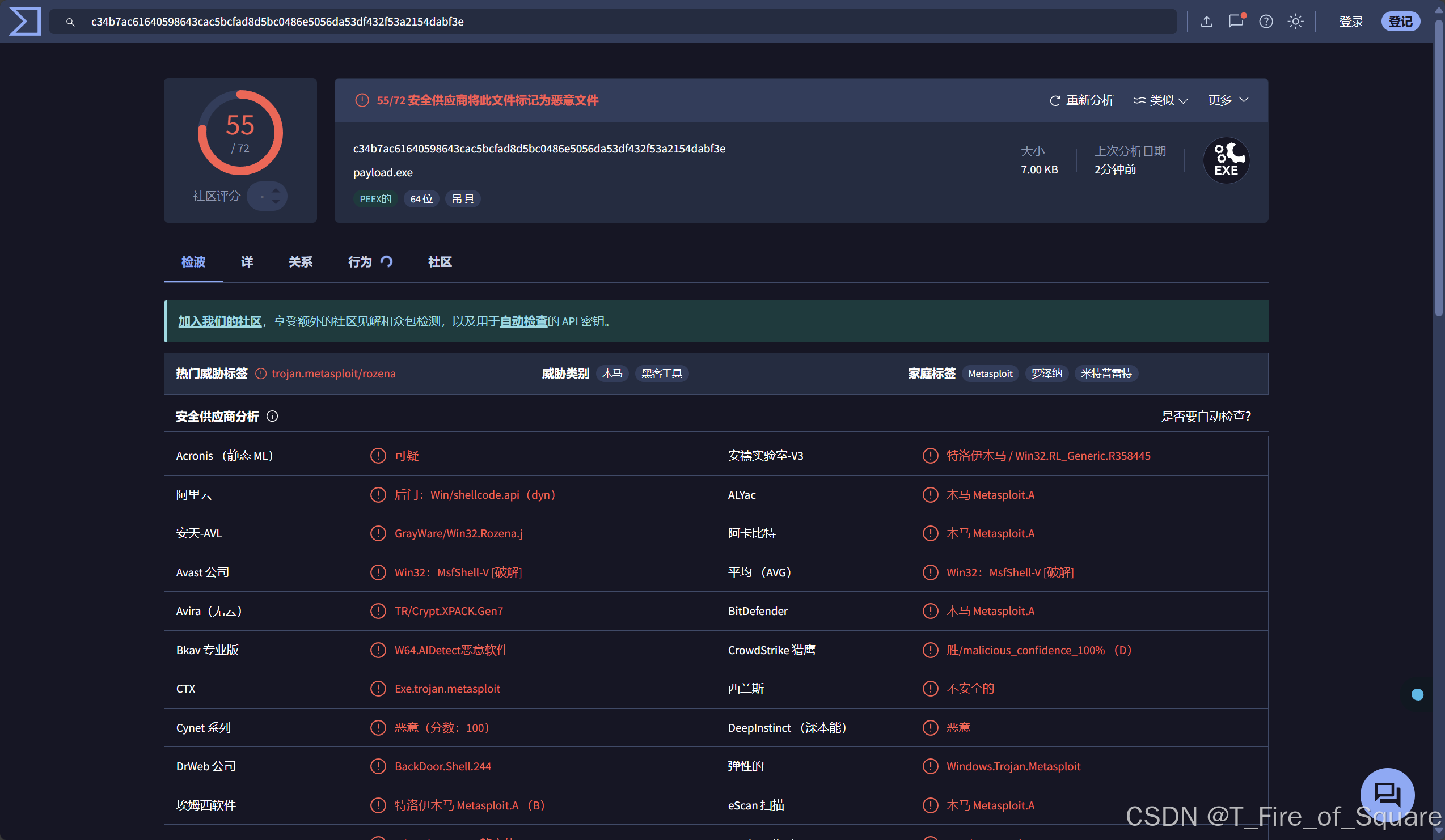Expand the 更多 dropdown menu
Screen dimensions: 1445x840
tap(1228, 100)
